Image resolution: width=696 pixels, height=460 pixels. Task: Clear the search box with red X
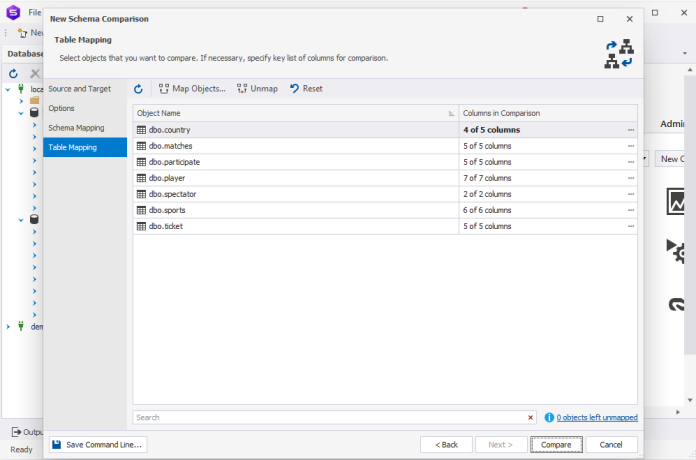point(531,417)
